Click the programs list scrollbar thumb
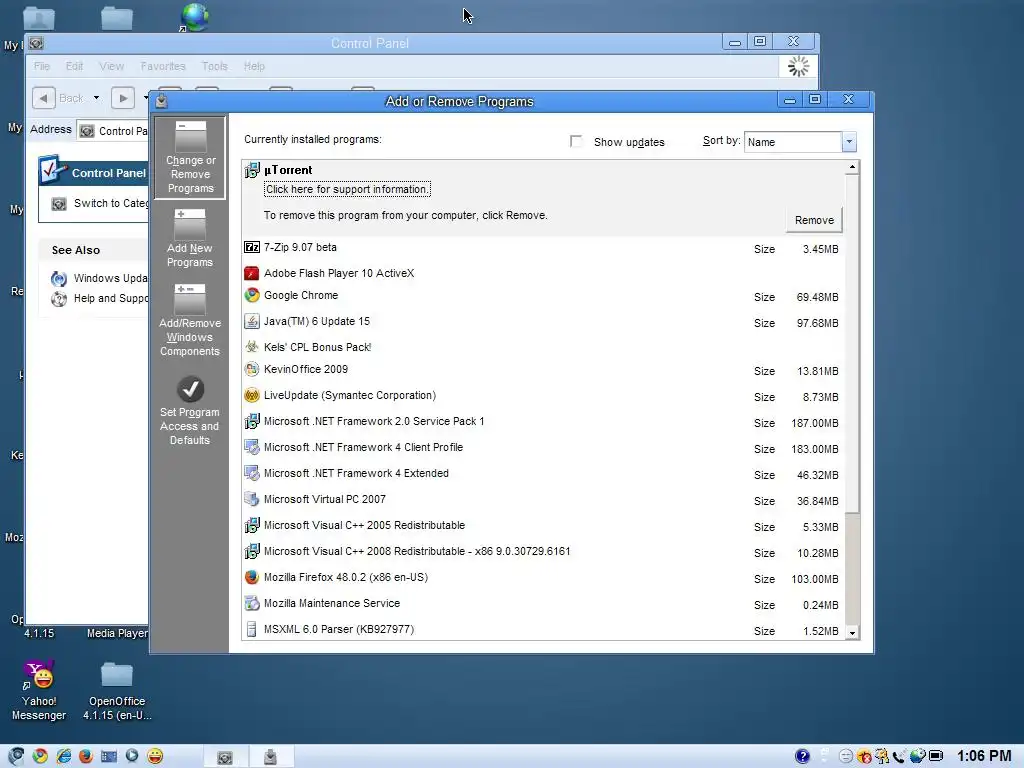 pos(852,343)
